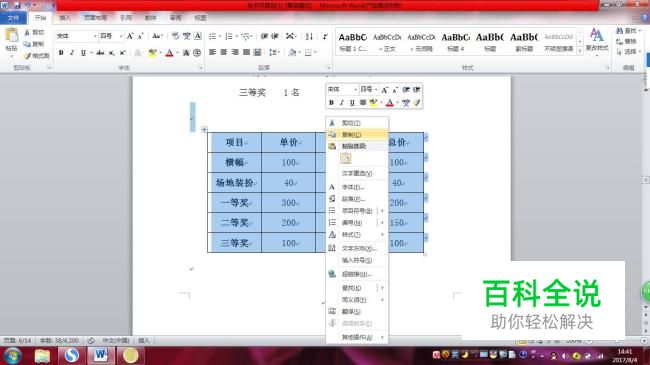Click Replace (替换) in Editing group
The width and height of the screenshot is (650, 365).
[627, 41]
